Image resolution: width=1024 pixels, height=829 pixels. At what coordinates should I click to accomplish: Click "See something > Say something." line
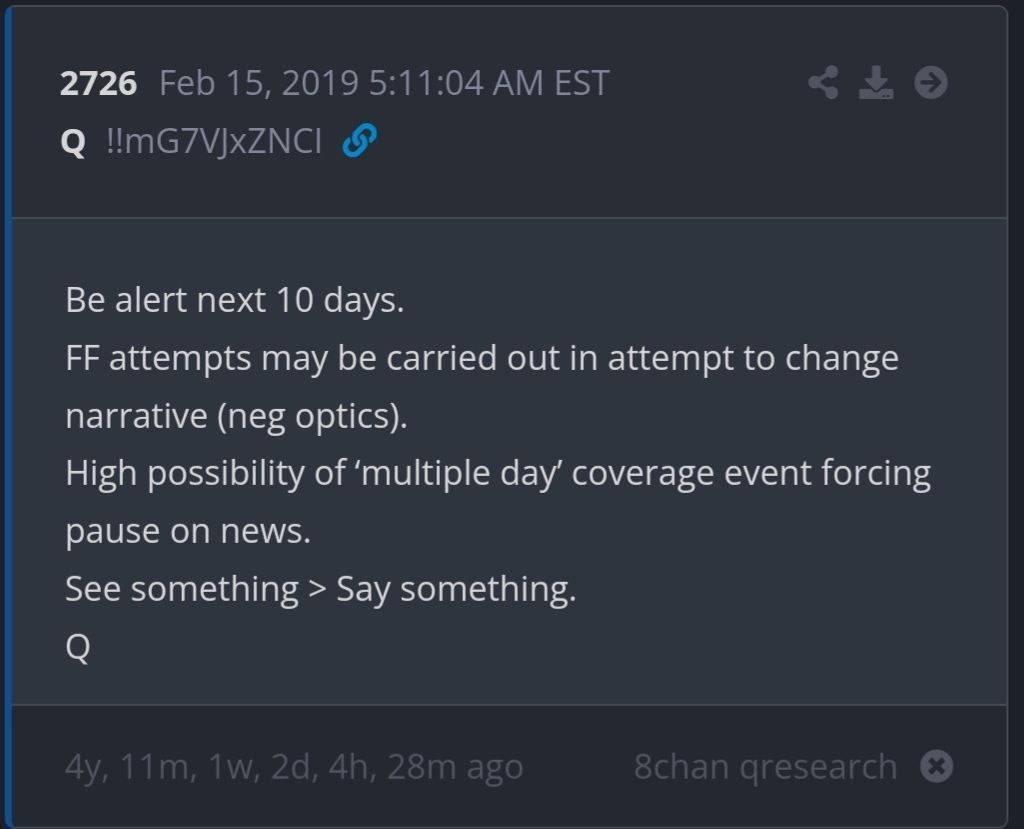321,589
